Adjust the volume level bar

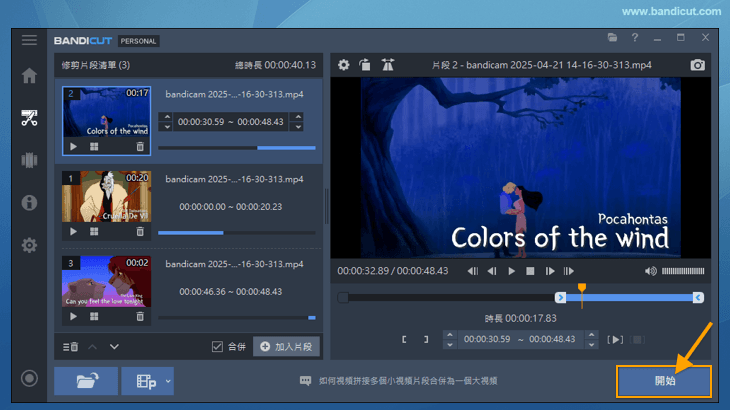pyautogui.click(x=683, y=271)
